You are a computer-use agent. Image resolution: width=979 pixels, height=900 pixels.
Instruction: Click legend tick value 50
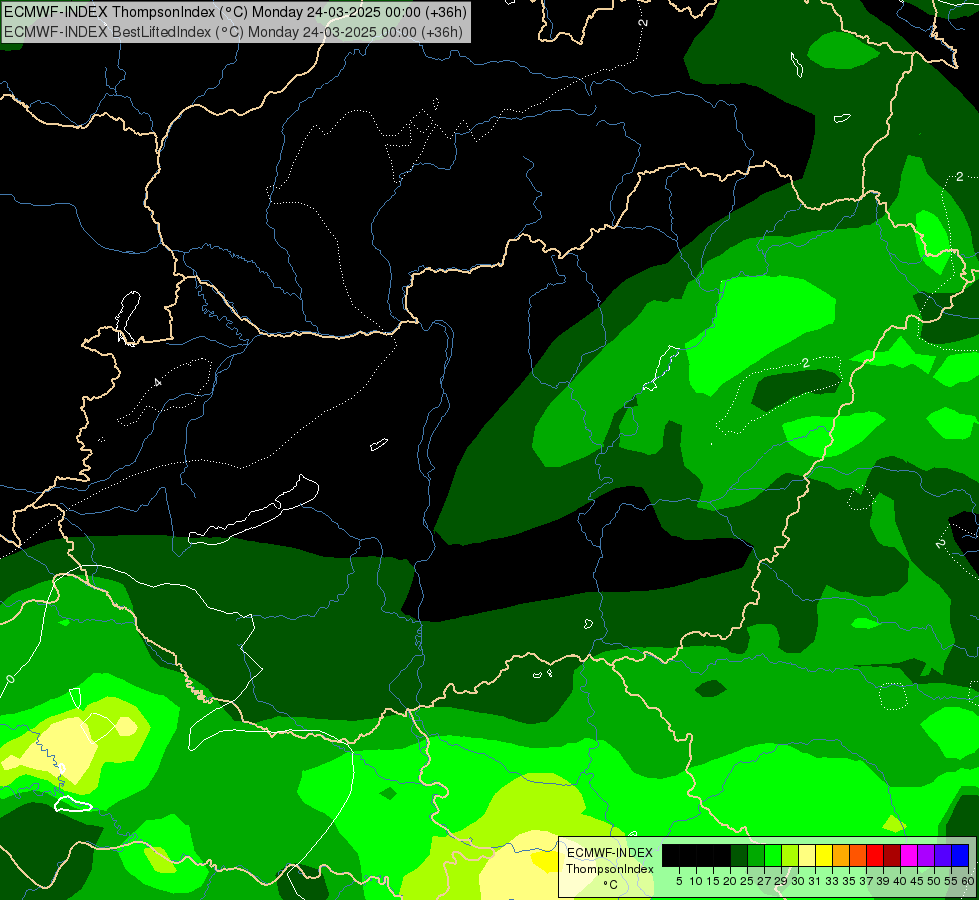pos(934,881)
